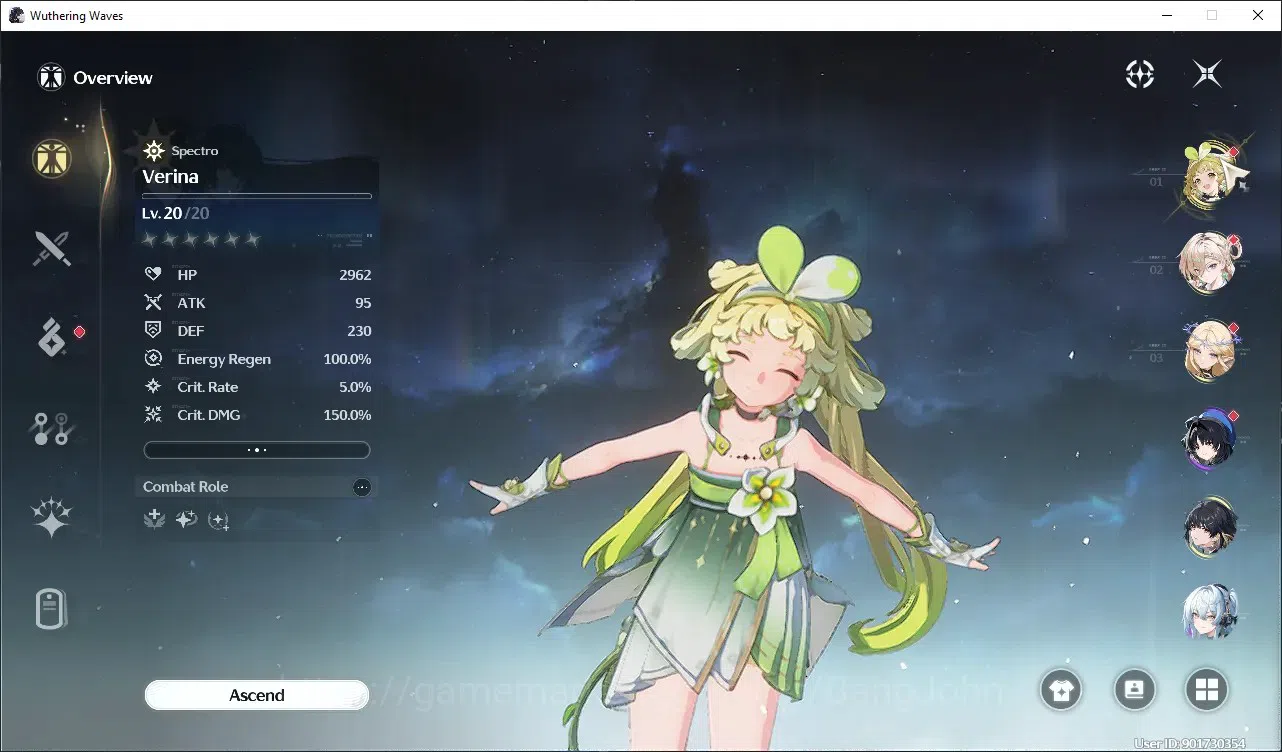This screenshot has height=752, width=1282.
Task: Open Combat Role details ellipsis button
Action: [x=362, y=487]
